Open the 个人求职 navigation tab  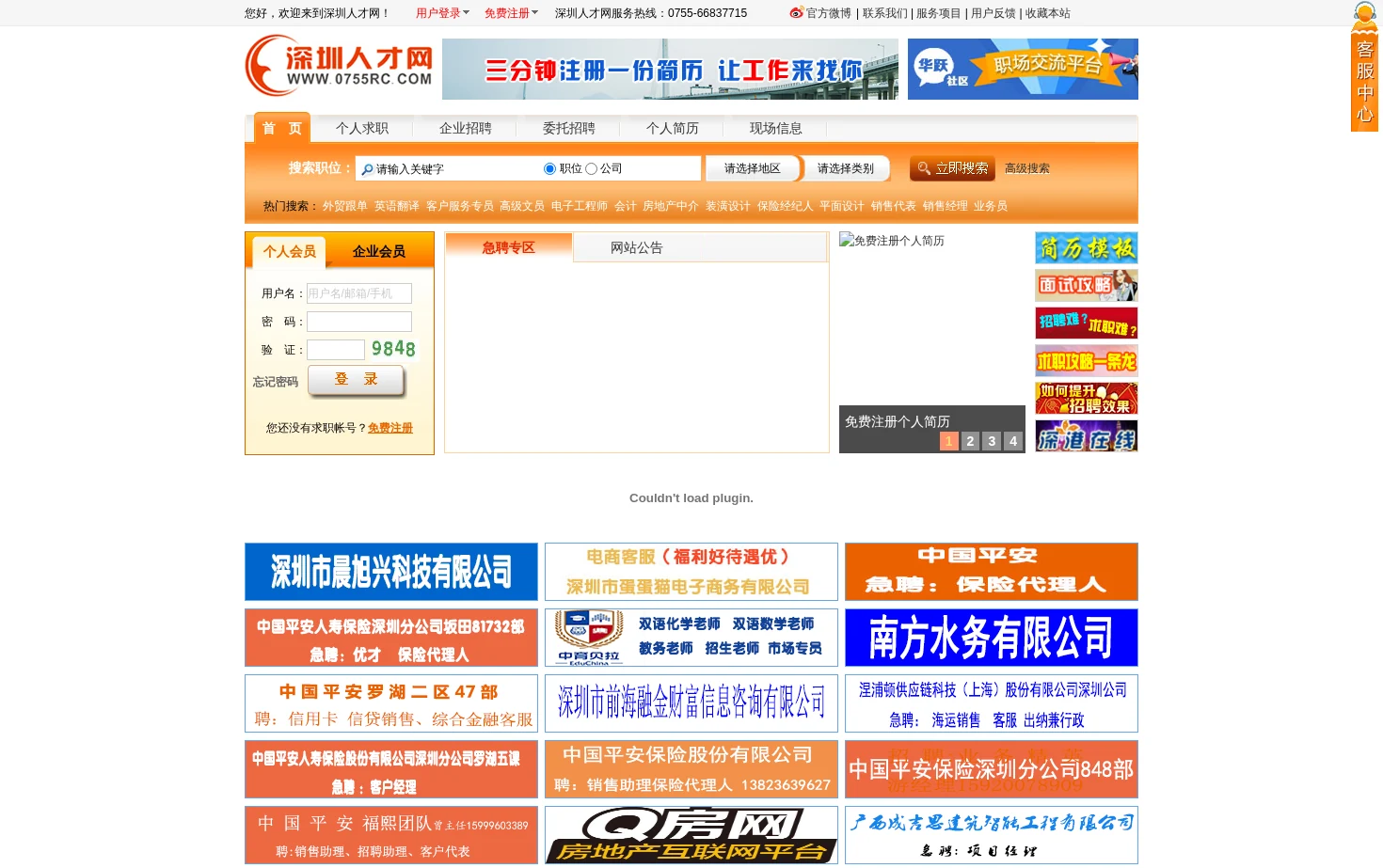(362, 128)
